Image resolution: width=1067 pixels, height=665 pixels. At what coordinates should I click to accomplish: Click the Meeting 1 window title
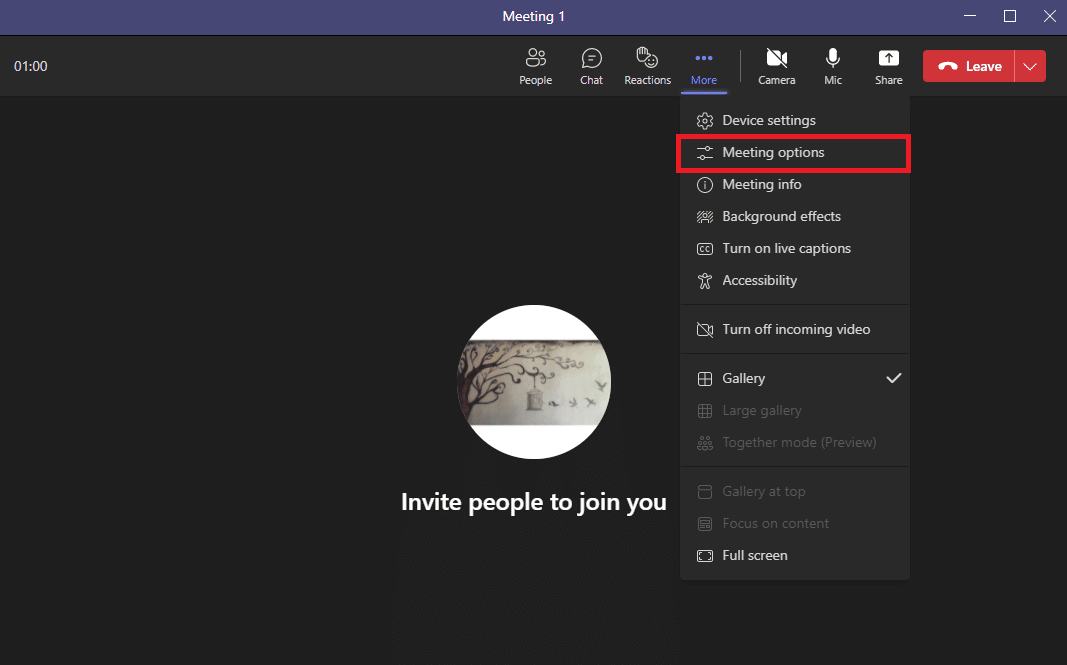pyautogui.click(x=534, y=16)
